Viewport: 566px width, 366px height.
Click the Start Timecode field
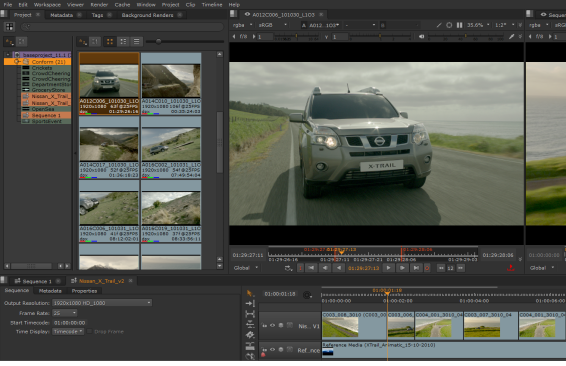[70, 323]
